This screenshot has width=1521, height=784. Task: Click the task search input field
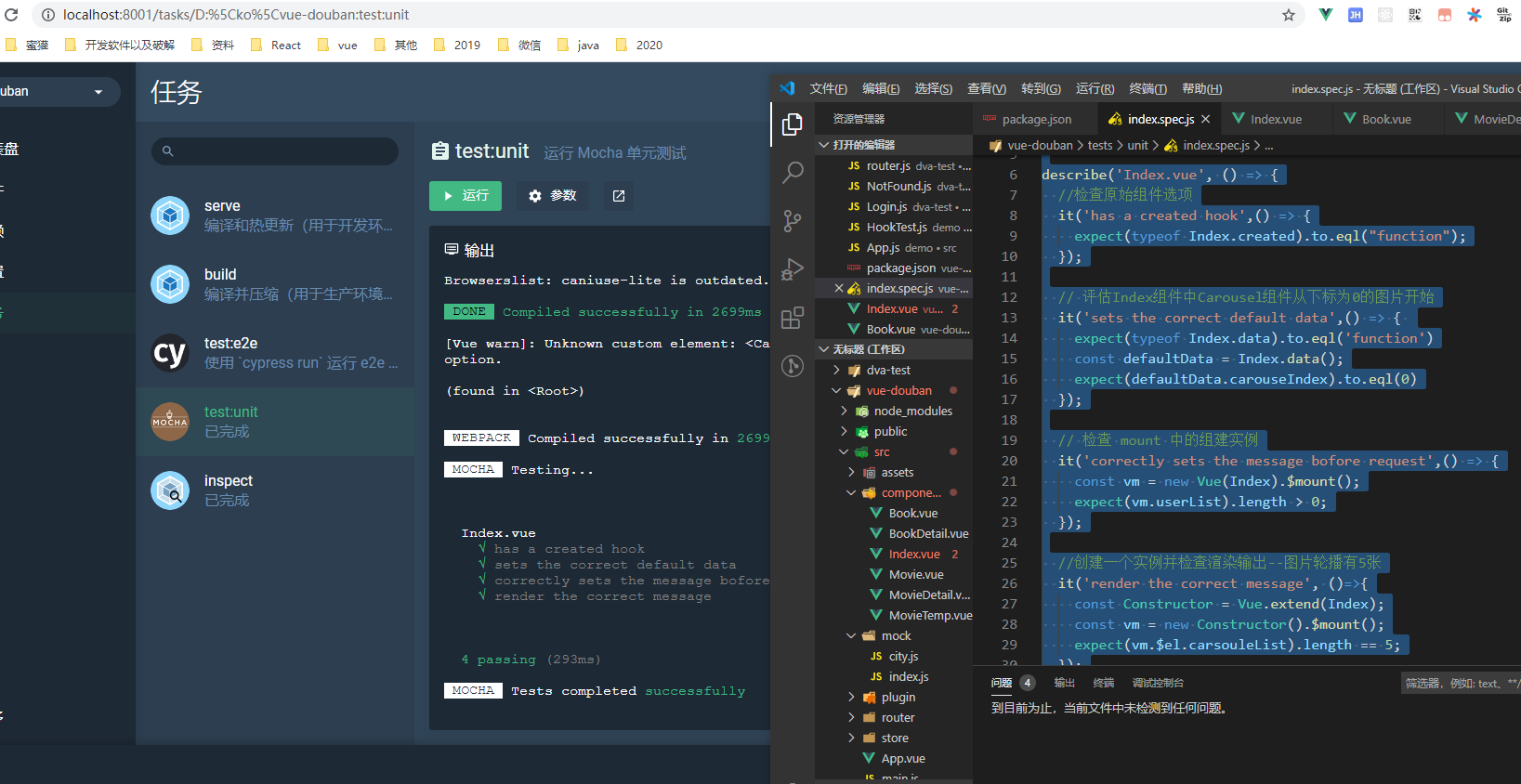pos(275,151)
